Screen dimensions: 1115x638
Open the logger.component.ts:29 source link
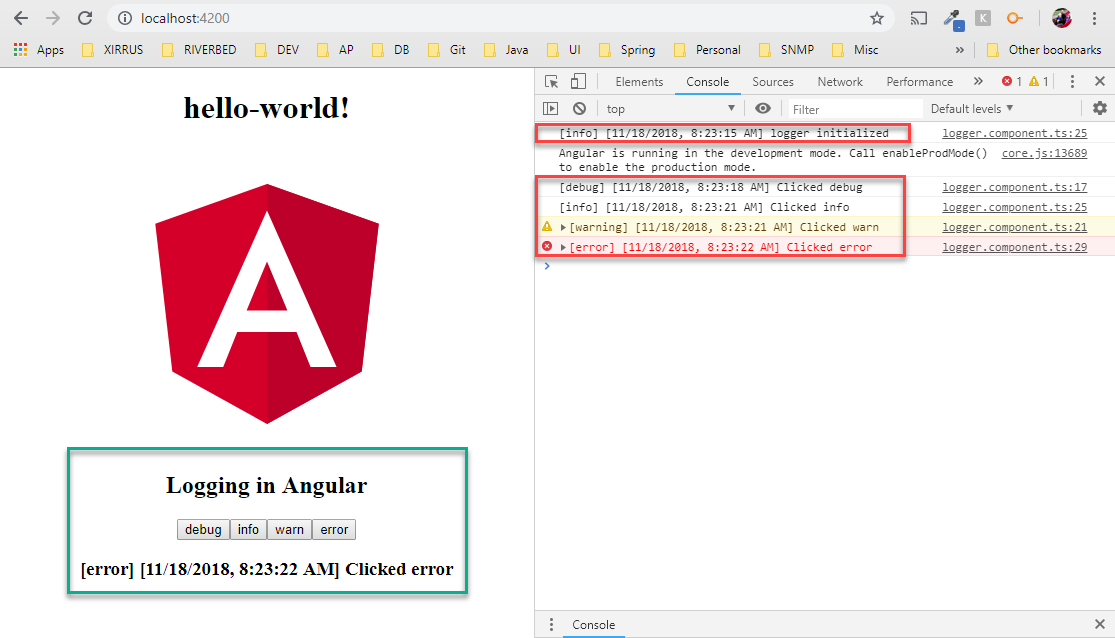pyautogui.click(x=1014, y=247)
